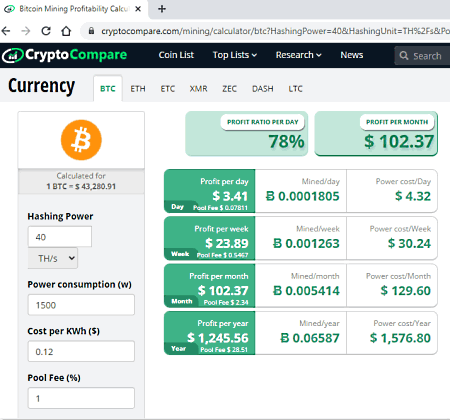
Task: Click the CryptoCompare logo
Action: pyautogui.click(x=64, y=55)
